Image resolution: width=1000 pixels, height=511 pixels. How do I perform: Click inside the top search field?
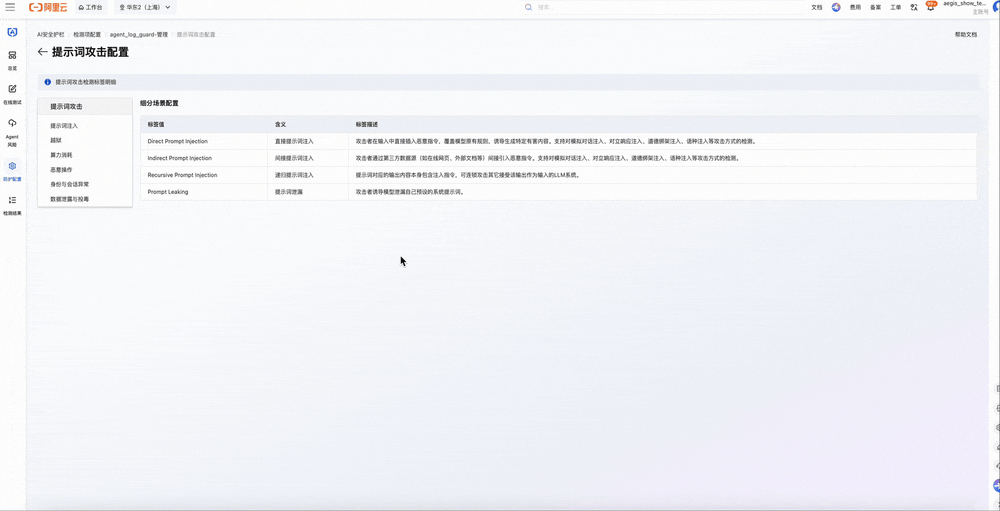tap(663, 8)
